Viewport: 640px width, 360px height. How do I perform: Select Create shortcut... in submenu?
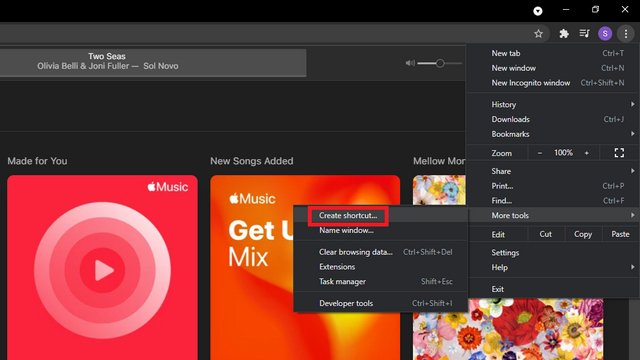(380, 216)
